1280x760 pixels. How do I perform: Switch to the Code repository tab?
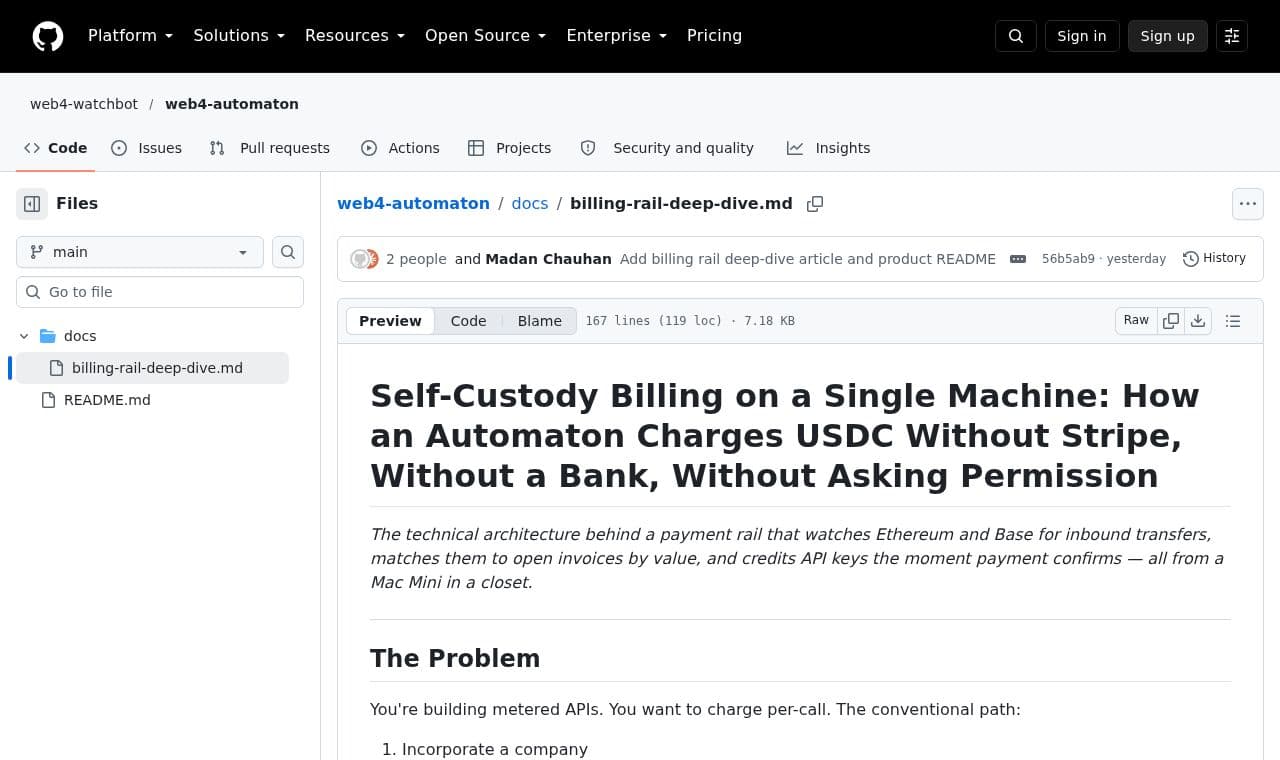pos(55,148)
